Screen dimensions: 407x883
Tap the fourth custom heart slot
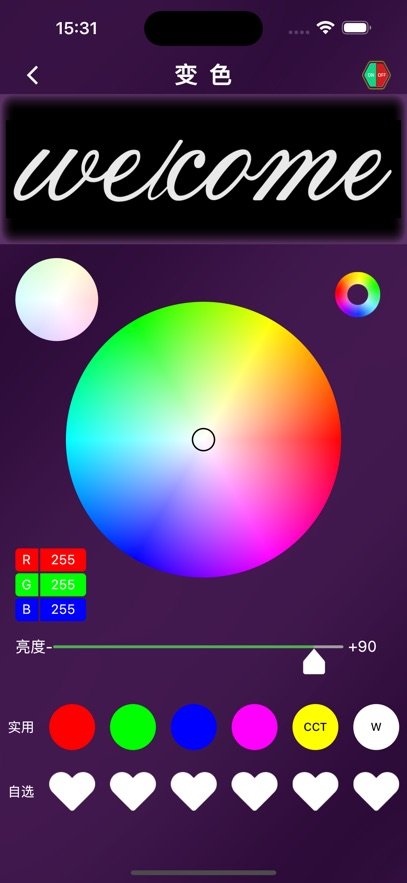point(254,791)
